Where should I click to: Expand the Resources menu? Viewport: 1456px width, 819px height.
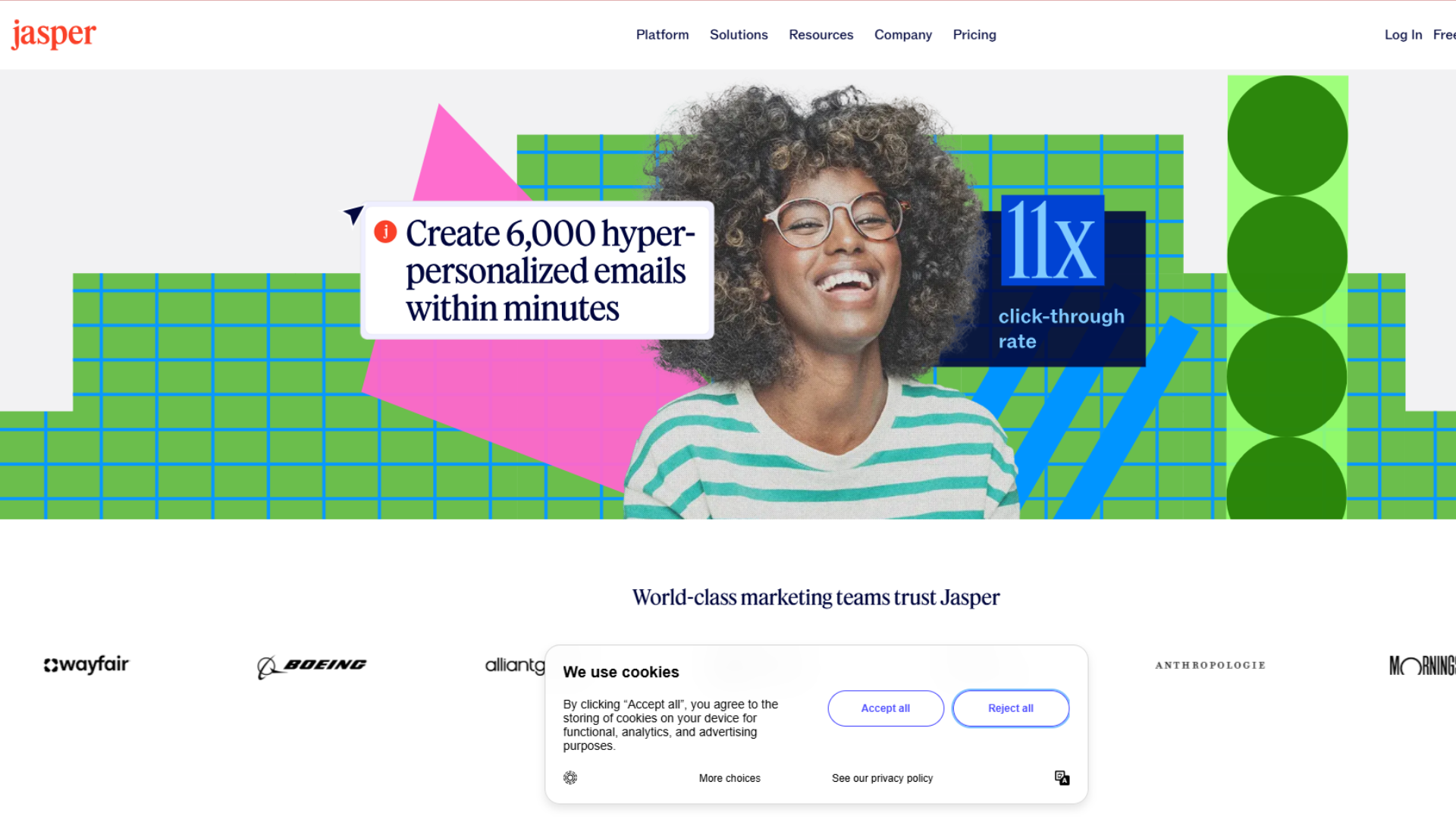coord(821,35)
